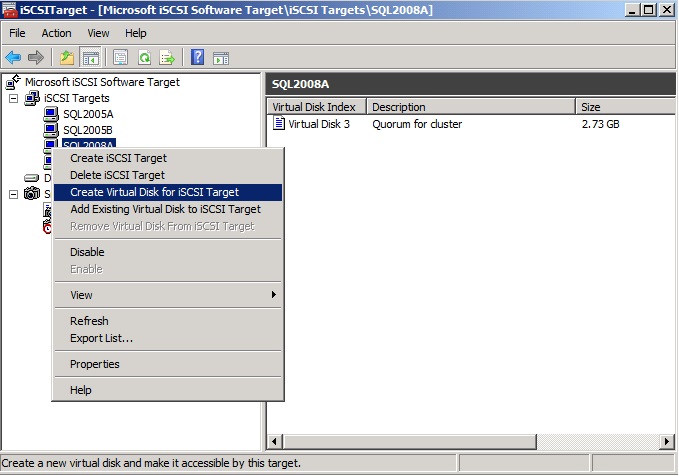679x476 pixels.
Task: Click the Quorum for cluster description cell
Action: coord(417,124)
